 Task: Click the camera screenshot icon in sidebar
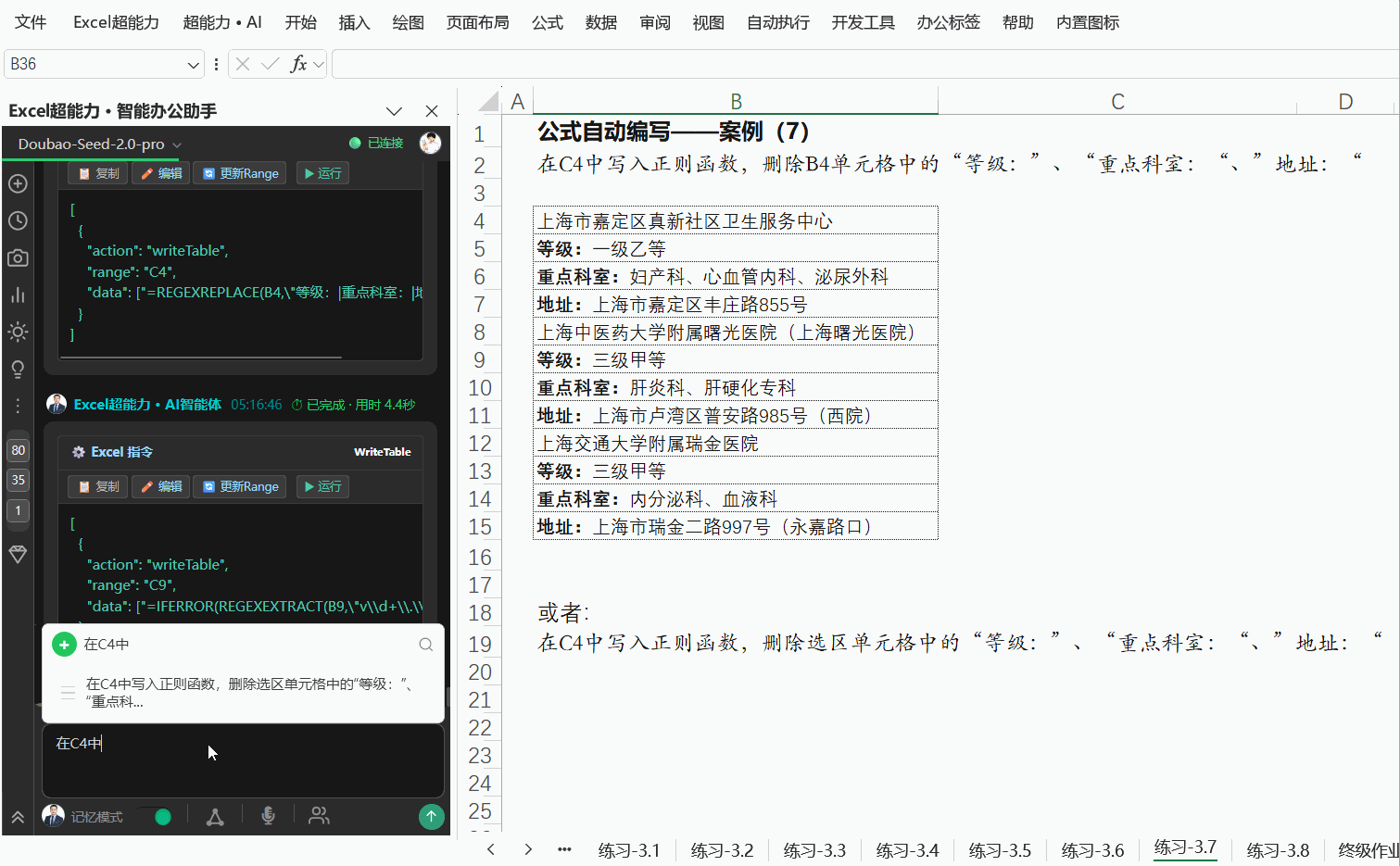18,257
